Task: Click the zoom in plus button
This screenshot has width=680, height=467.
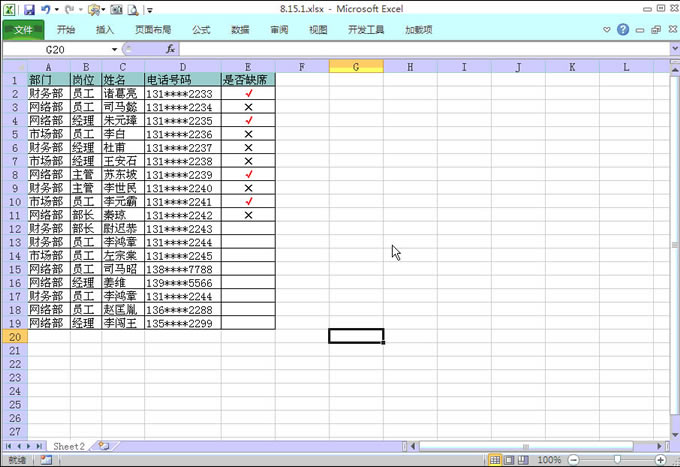Action: pos(660,460)
